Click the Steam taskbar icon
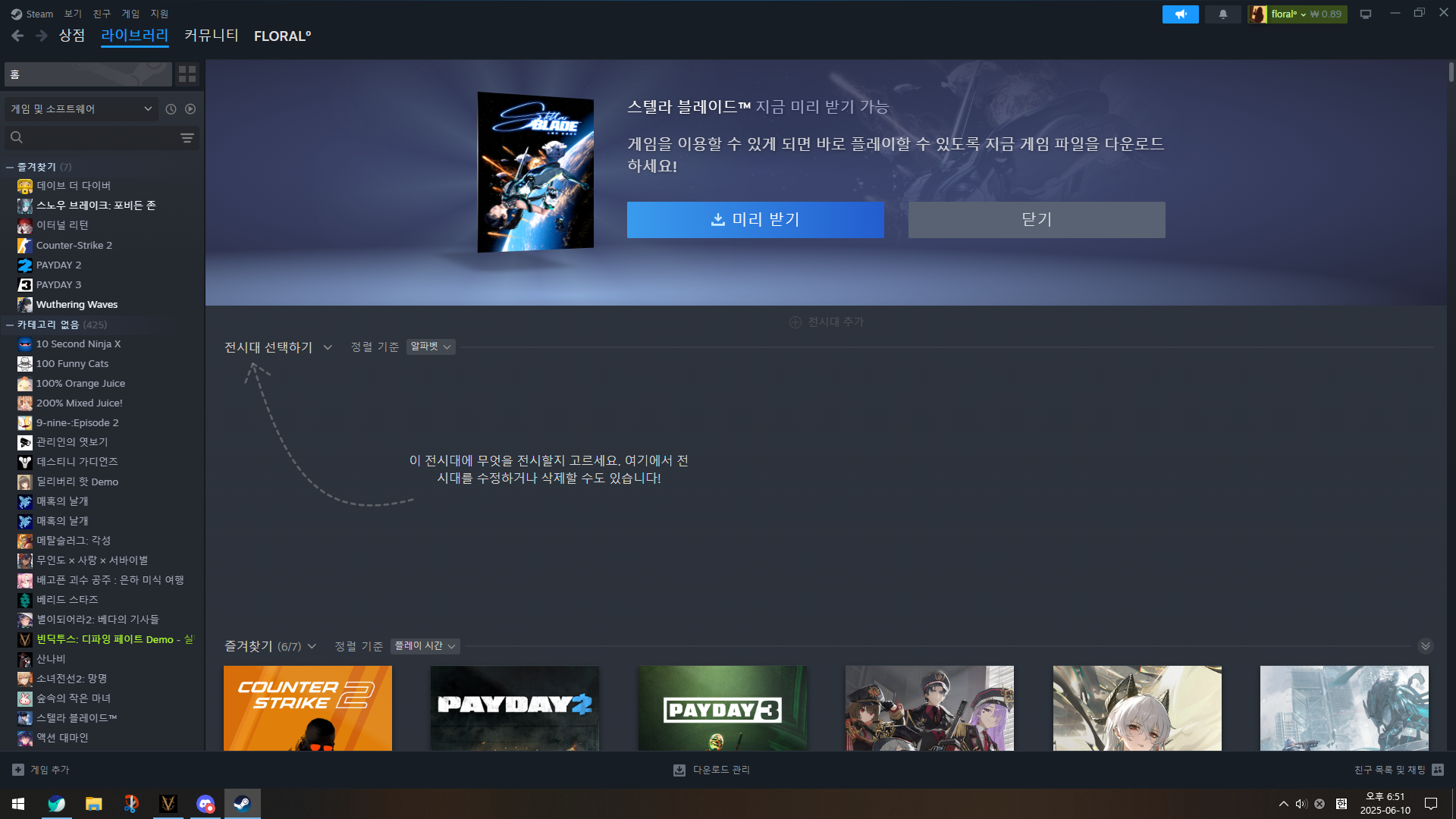 [x=243, y=804]
